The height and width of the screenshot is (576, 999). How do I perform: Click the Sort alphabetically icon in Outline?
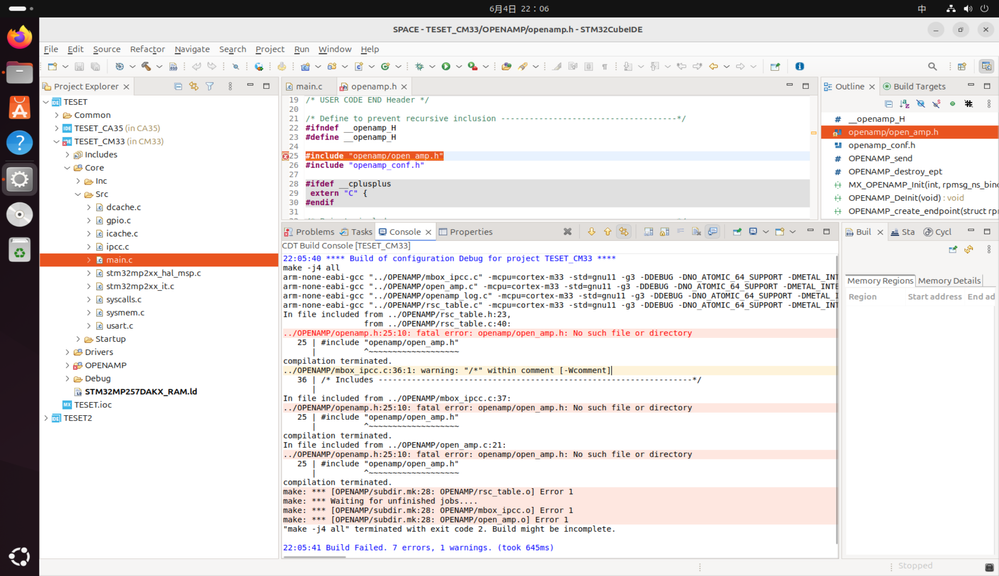pyautogui.click(x=904, y=103)
